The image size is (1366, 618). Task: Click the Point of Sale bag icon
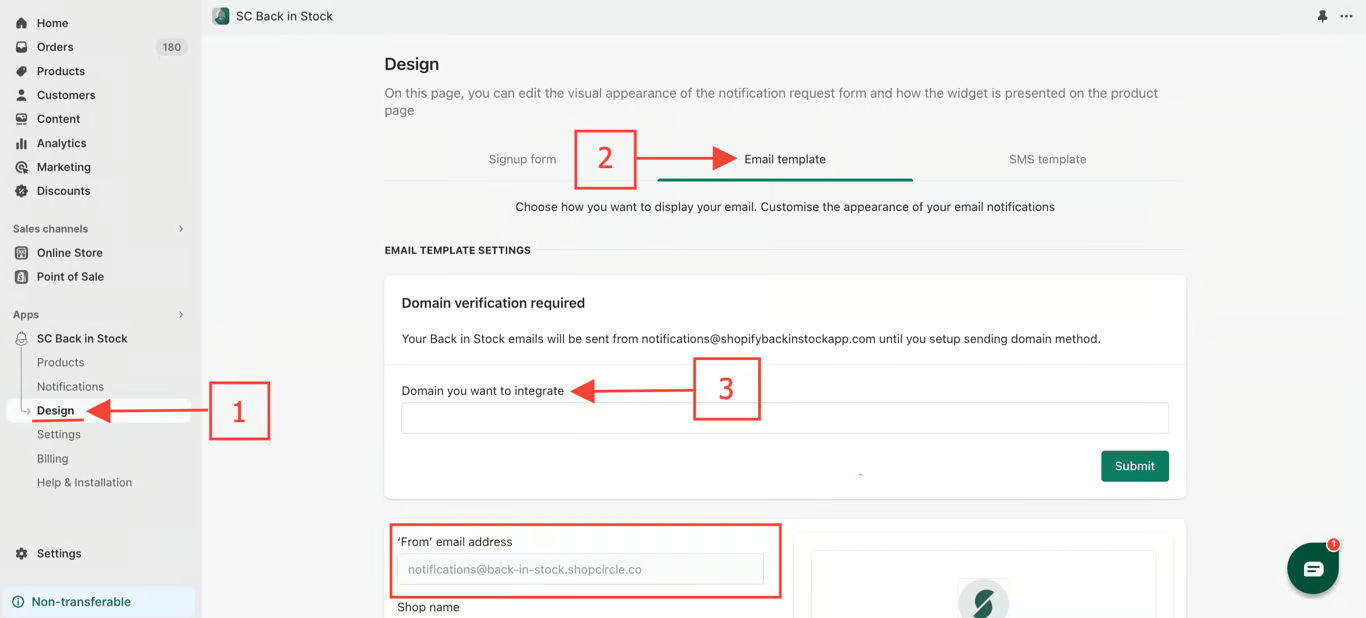point(21,277)
